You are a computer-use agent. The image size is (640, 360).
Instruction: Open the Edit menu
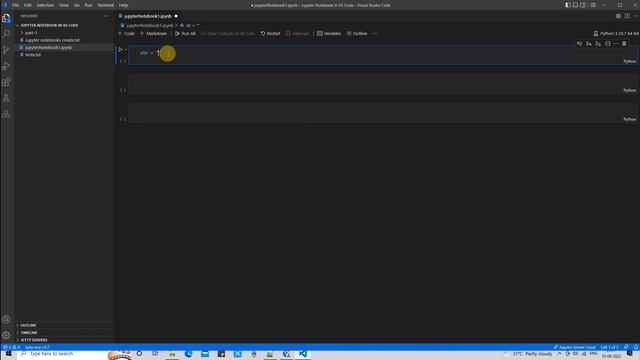pyautogui.click(x=27, y=5)
